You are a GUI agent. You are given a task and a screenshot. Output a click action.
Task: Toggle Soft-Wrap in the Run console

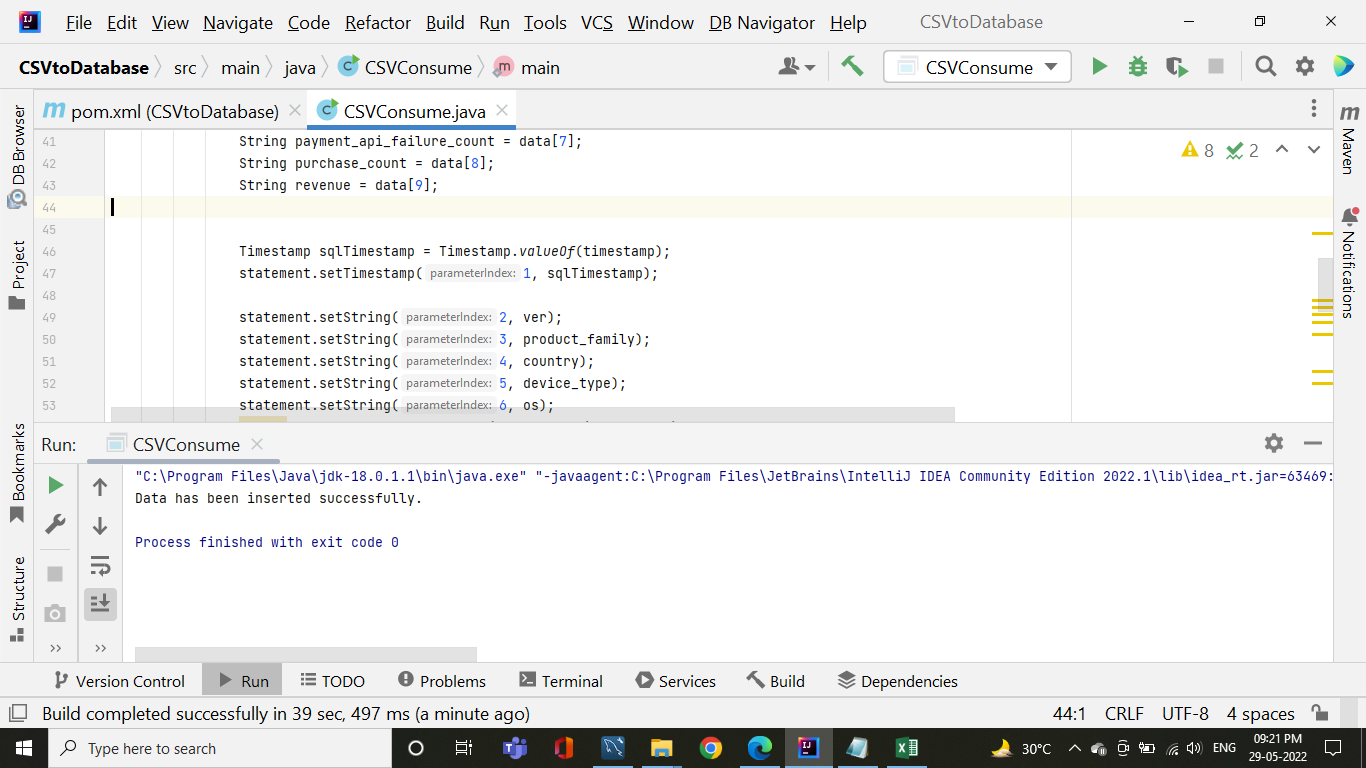point(99,565)
